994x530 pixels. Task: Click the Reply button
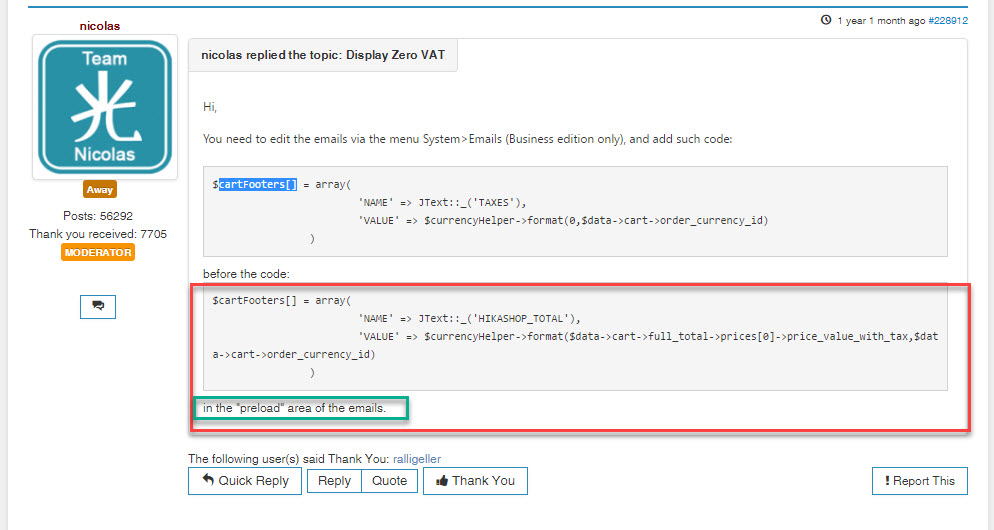[x=334, y=481]
